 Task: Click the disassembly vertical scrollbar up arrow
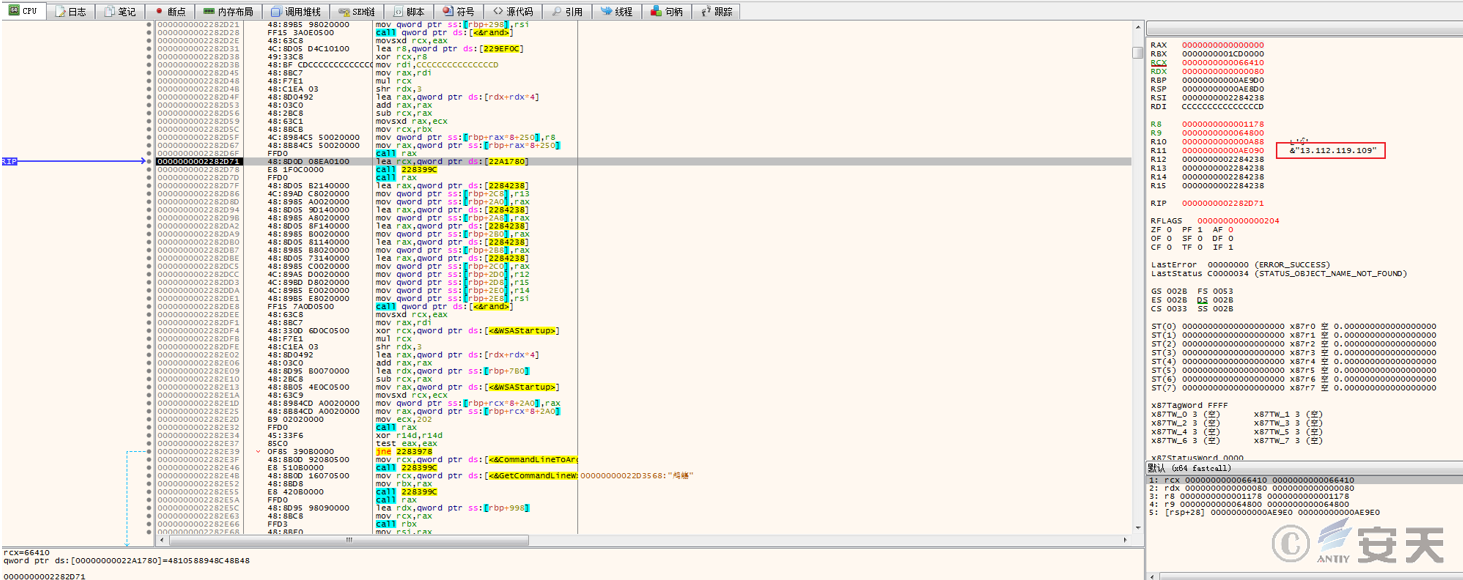(1136, 25)
